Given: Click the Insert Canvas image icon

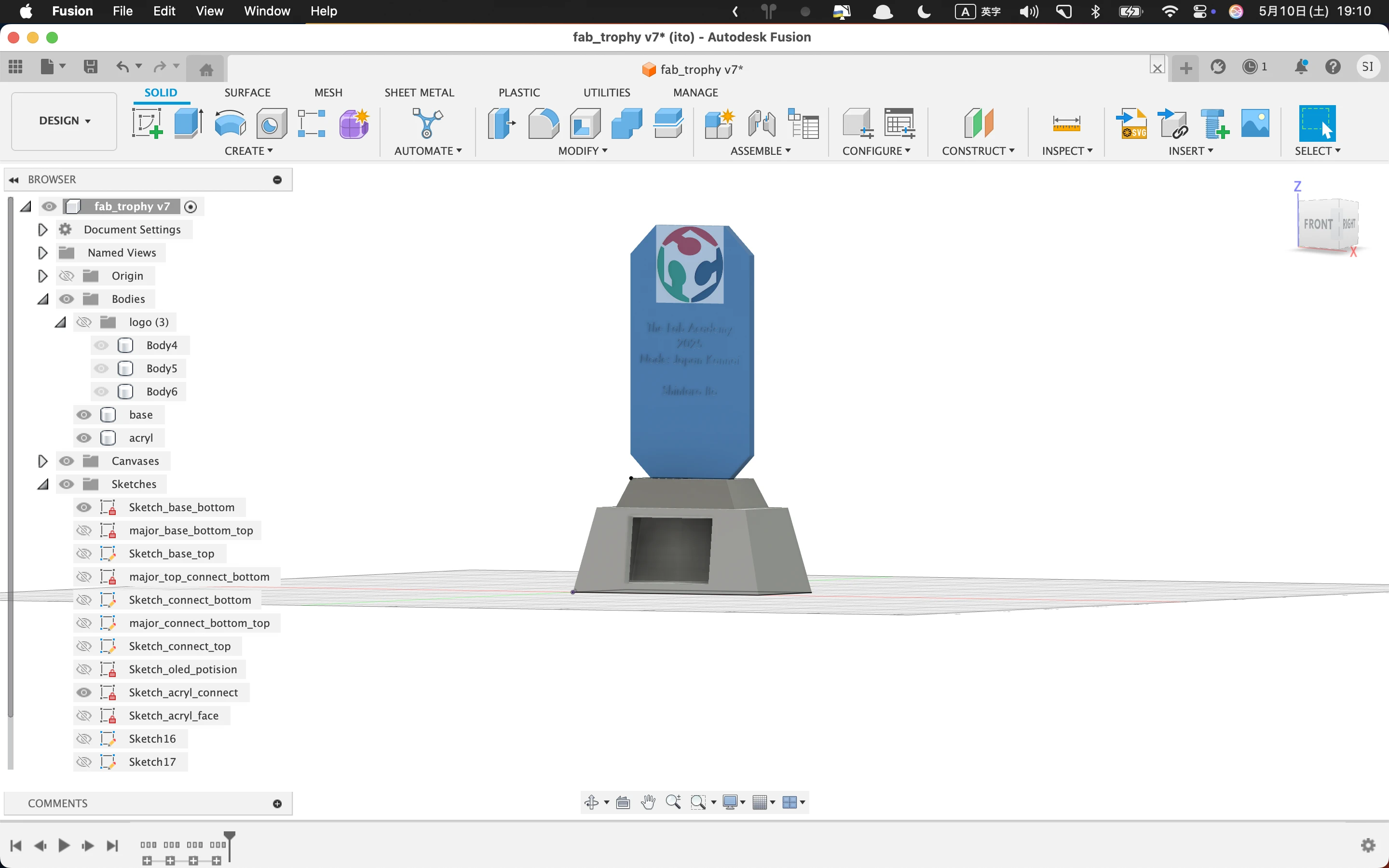Looking at the screenshot, I should point(1255,123).
